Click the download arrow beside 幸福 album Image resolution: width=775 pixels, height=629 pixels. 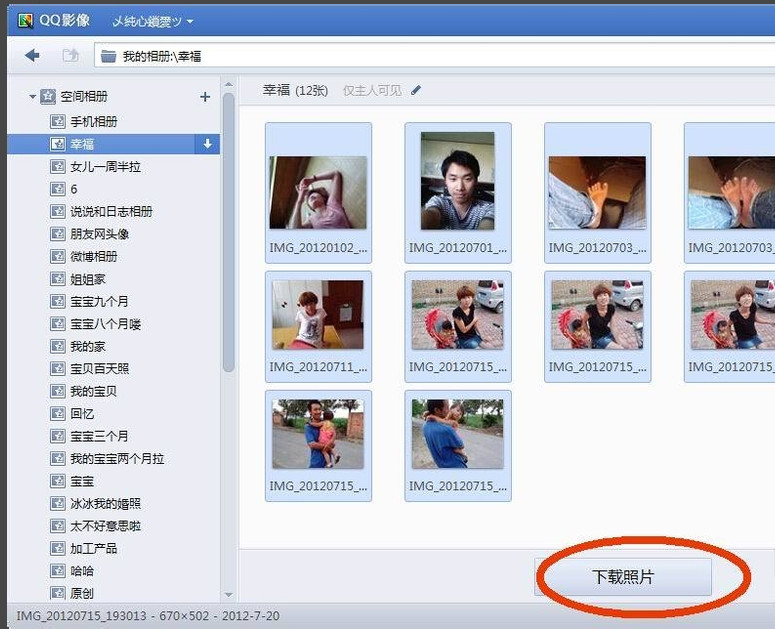click(208, 144)
